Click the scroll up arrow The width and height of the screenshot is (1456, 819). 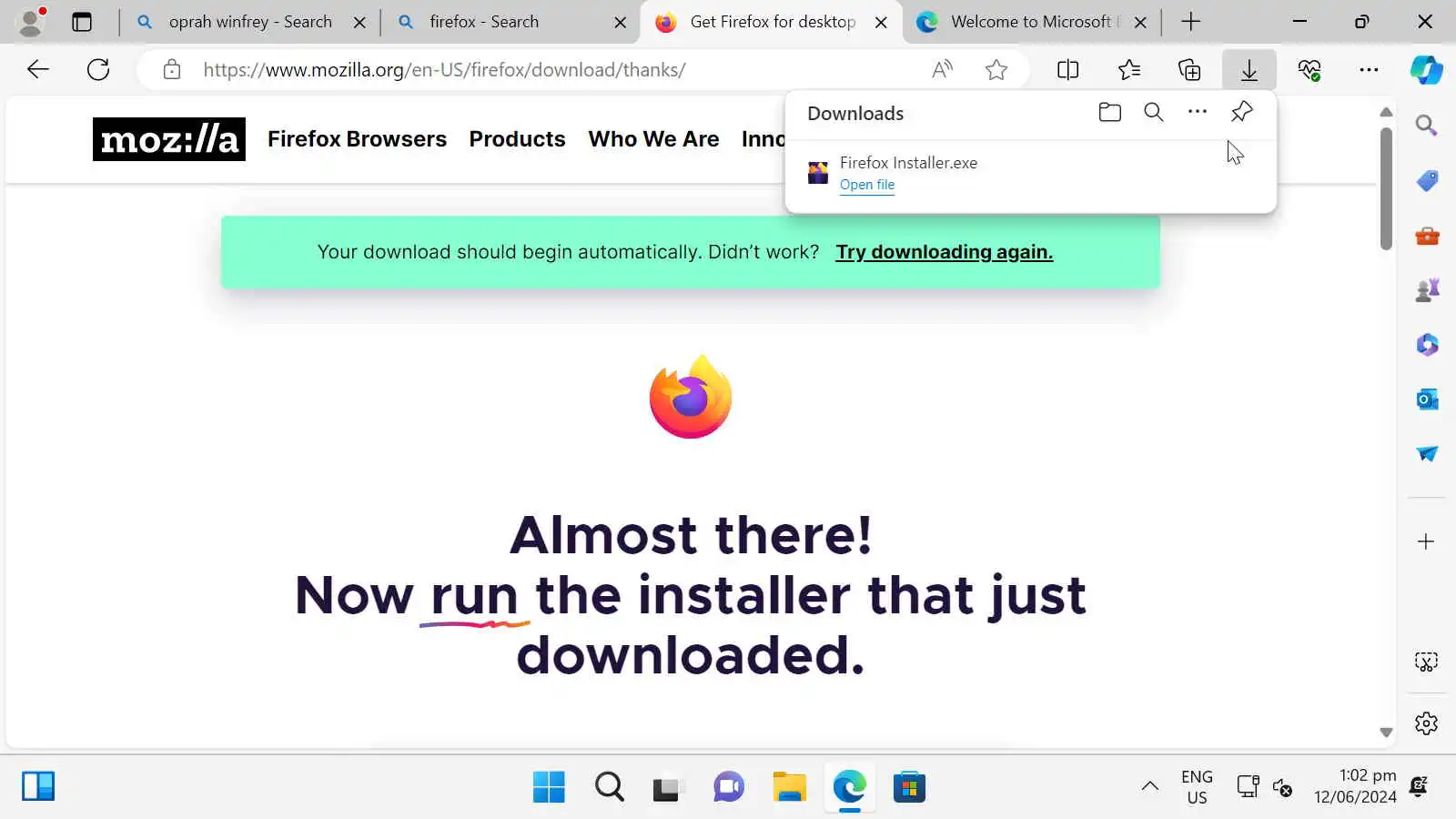(1386, 112)
